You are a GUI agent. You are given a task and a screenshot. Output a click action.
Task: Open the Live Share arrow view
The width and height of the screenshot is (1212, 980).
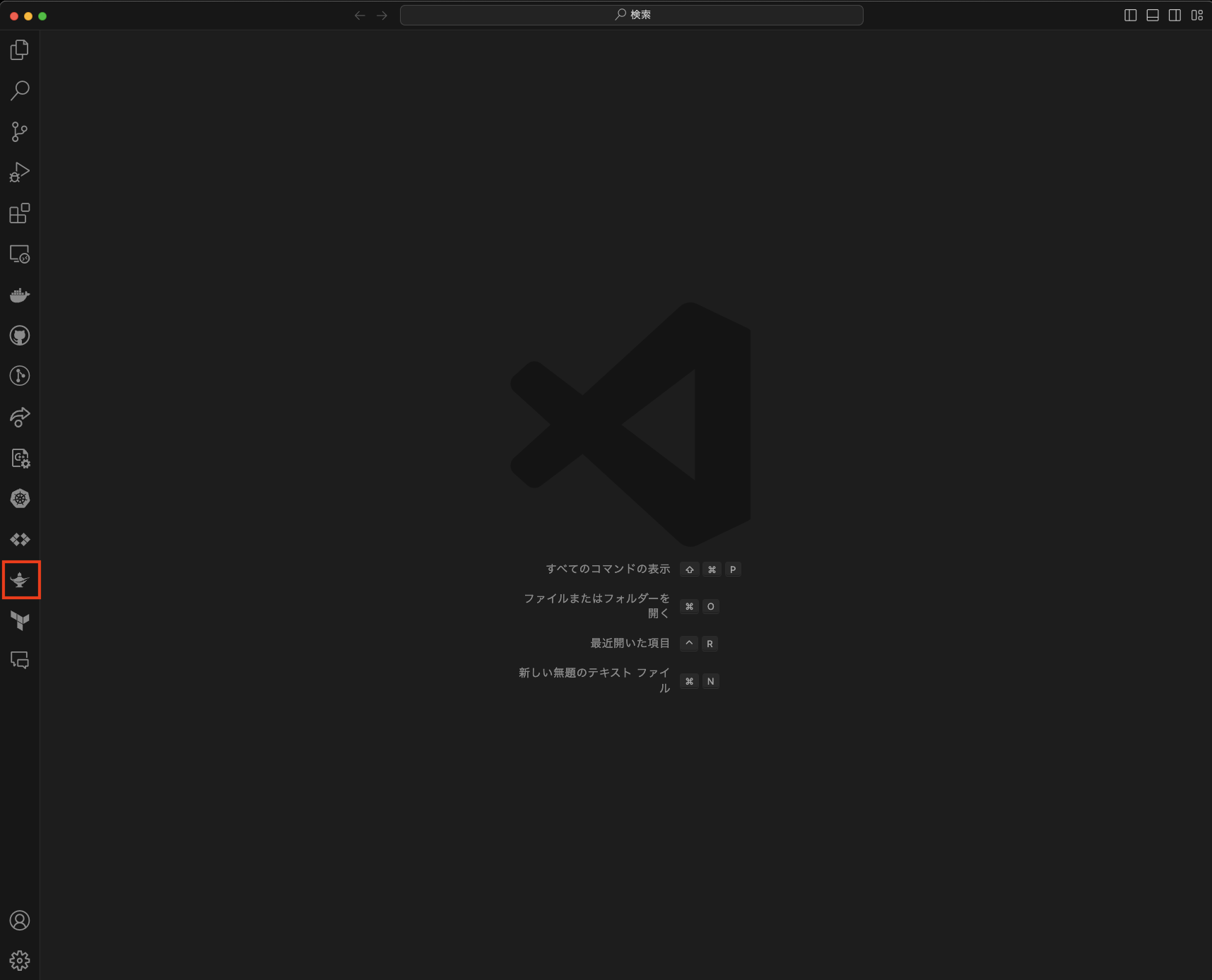20,417
